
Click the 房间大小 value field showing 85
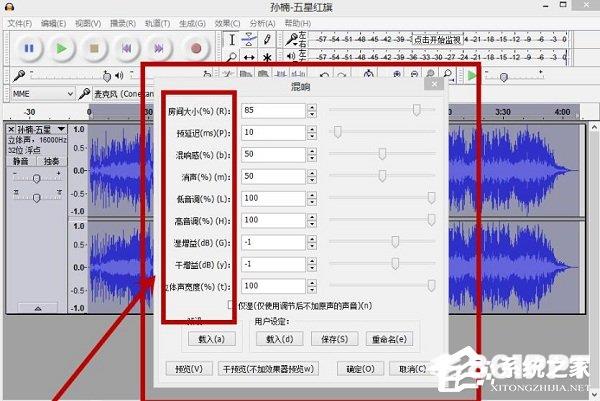click(273, 111)
